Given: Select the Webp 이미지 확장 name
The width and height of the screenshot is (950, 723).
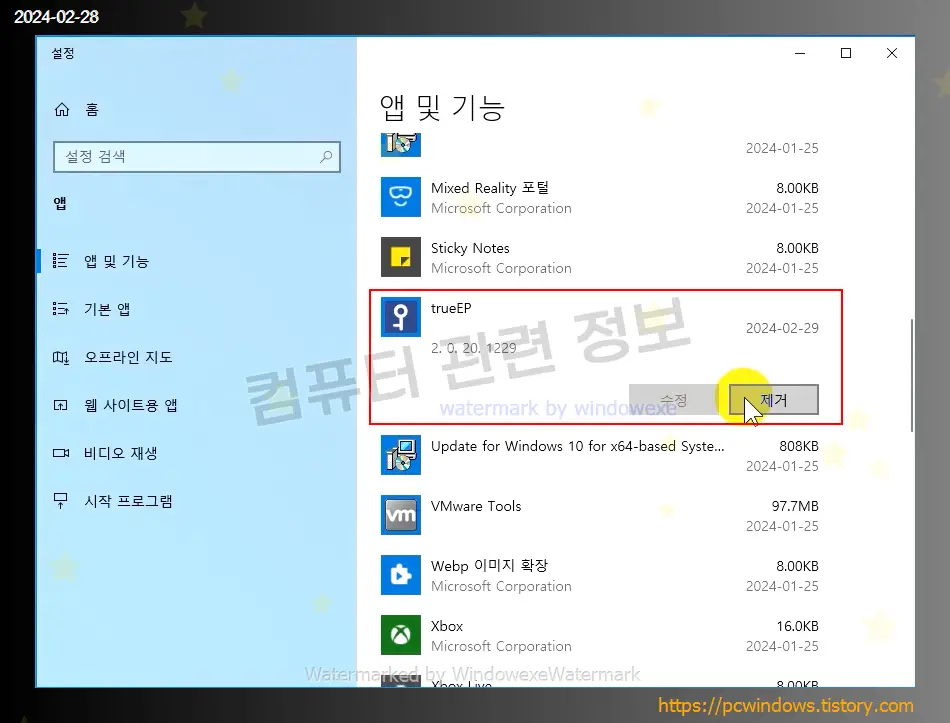Looking at the screenshot, I should 490,566.
